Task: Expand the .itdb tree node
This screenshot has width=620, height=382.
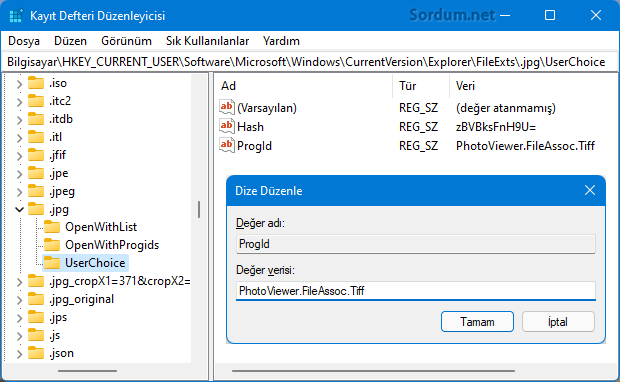Action: point(19,120)
